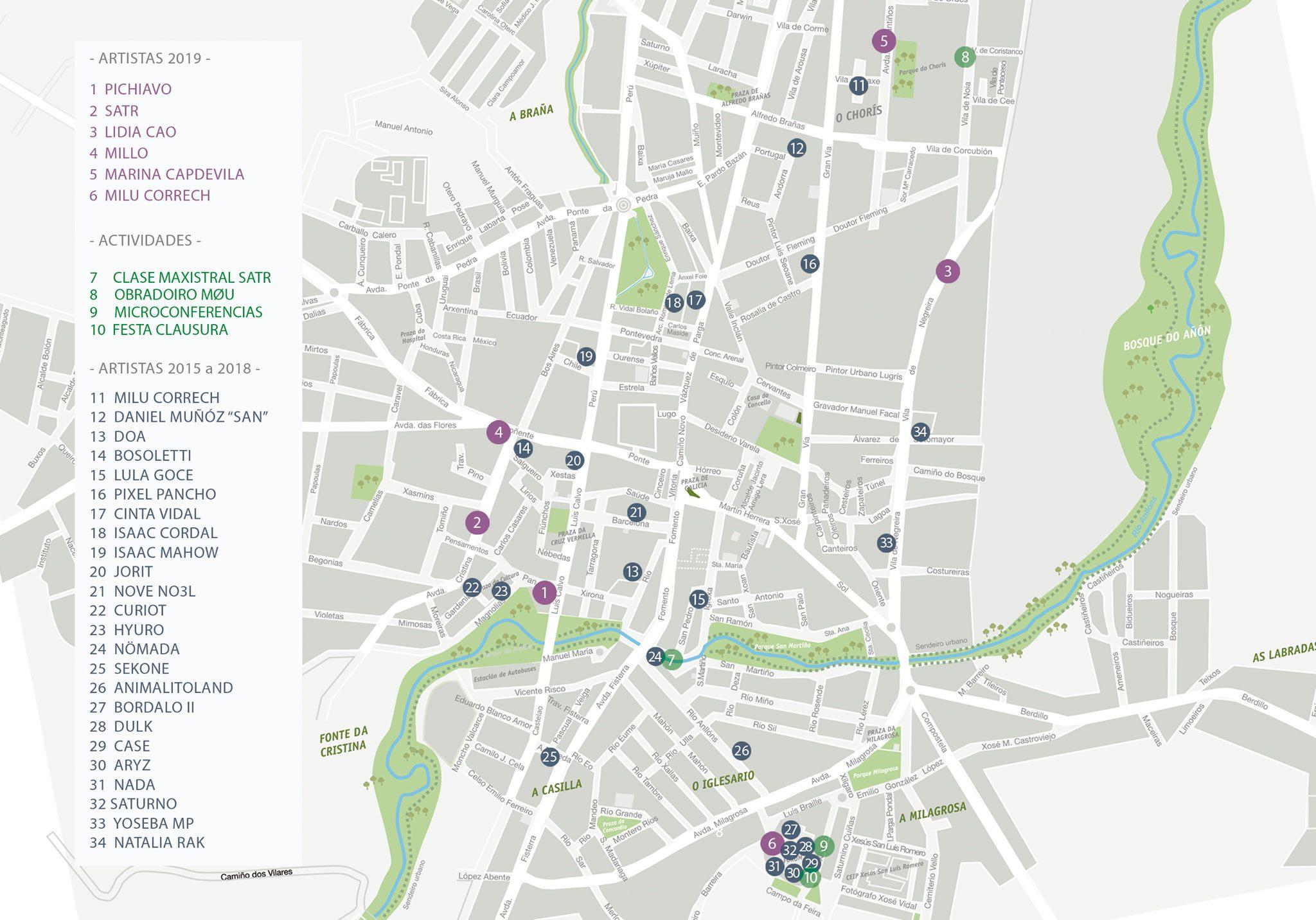Select marker 19 near Chile street

tap(585, 357)
